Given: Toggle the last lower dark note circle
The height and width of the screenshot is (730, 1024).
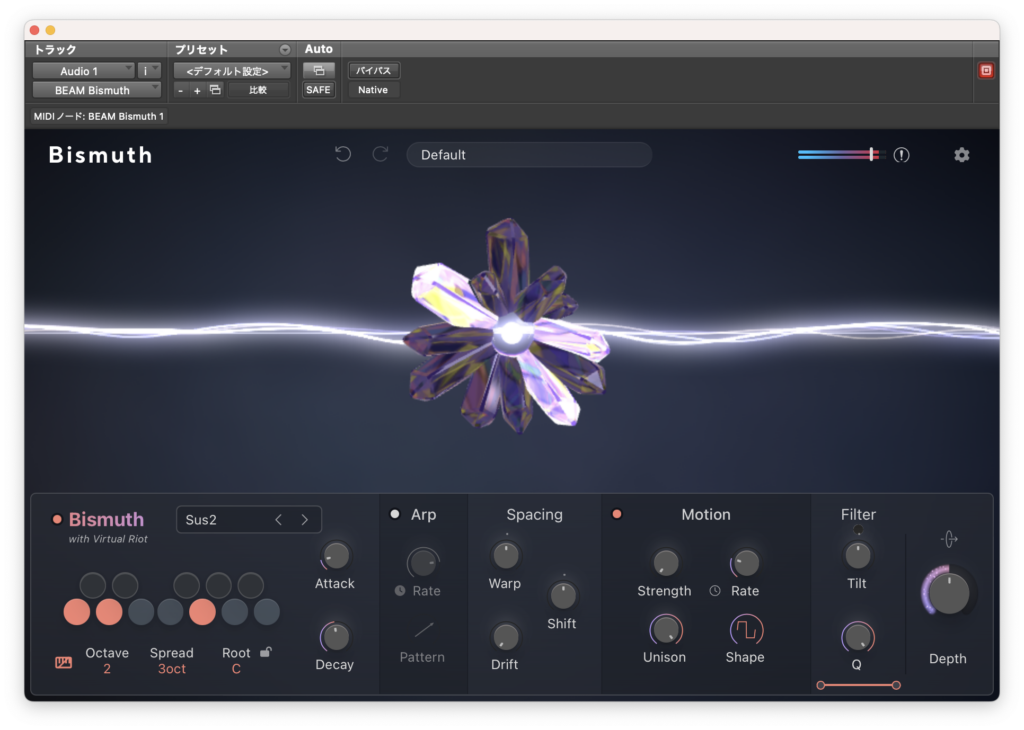Looking at the screenshot, I should 266,612.
